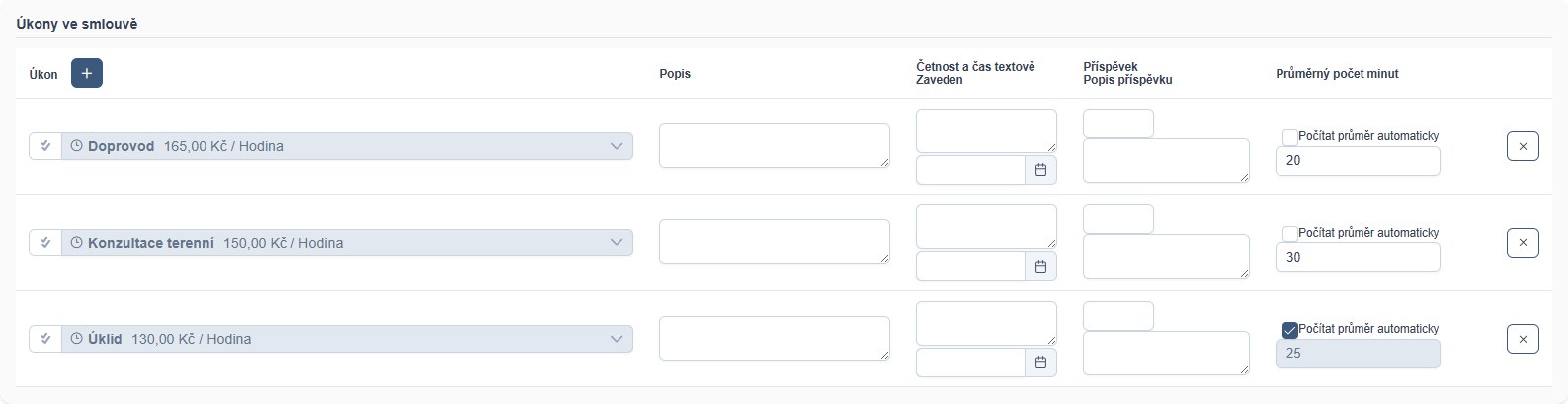Click the double-check icon beside Konzultace terenní

45,242
